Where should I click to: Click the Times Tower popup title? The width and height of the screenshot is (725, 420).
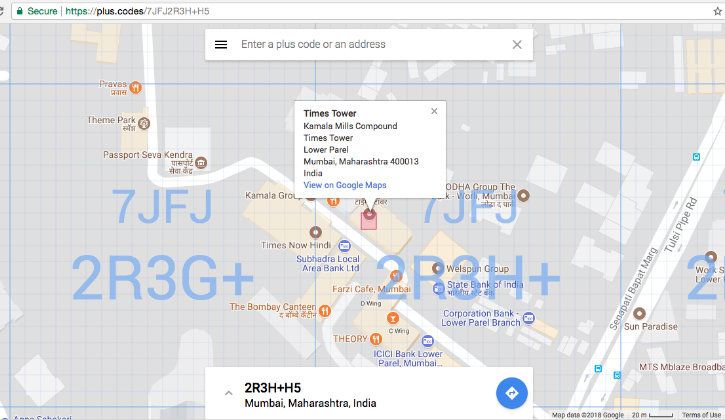(x=330, y=113)
